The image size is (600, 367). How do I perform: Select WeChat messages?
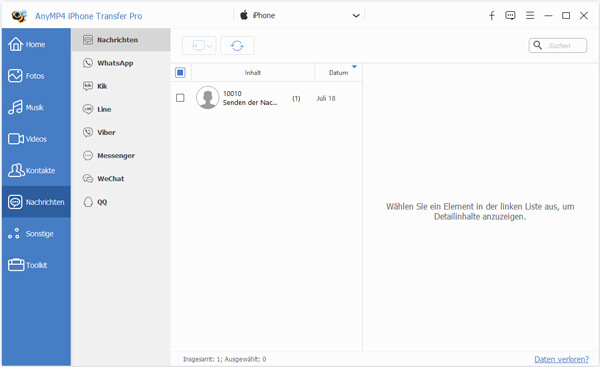click(121, 178)
